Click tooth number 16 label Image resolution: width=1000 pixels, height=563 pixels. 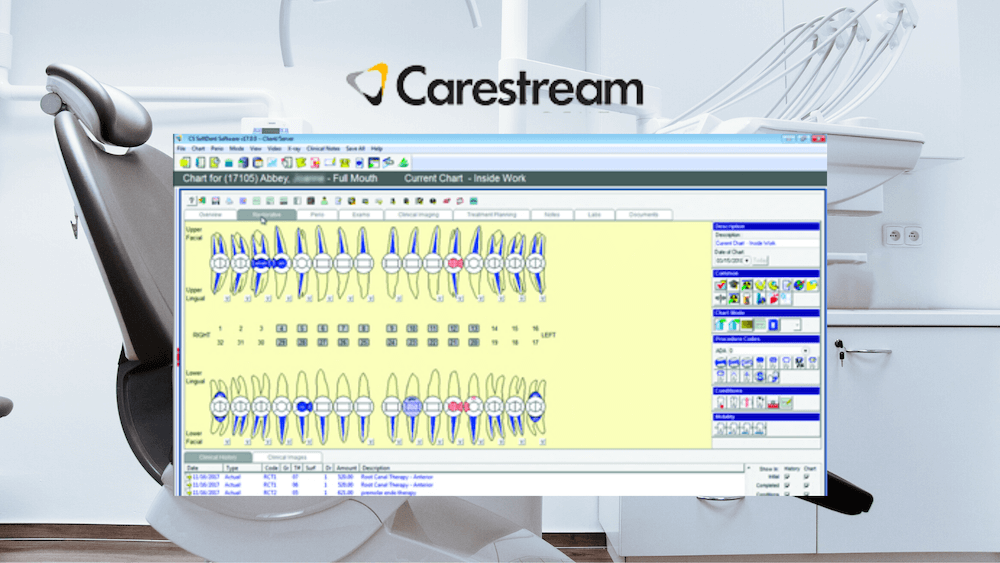coord(535,328)
